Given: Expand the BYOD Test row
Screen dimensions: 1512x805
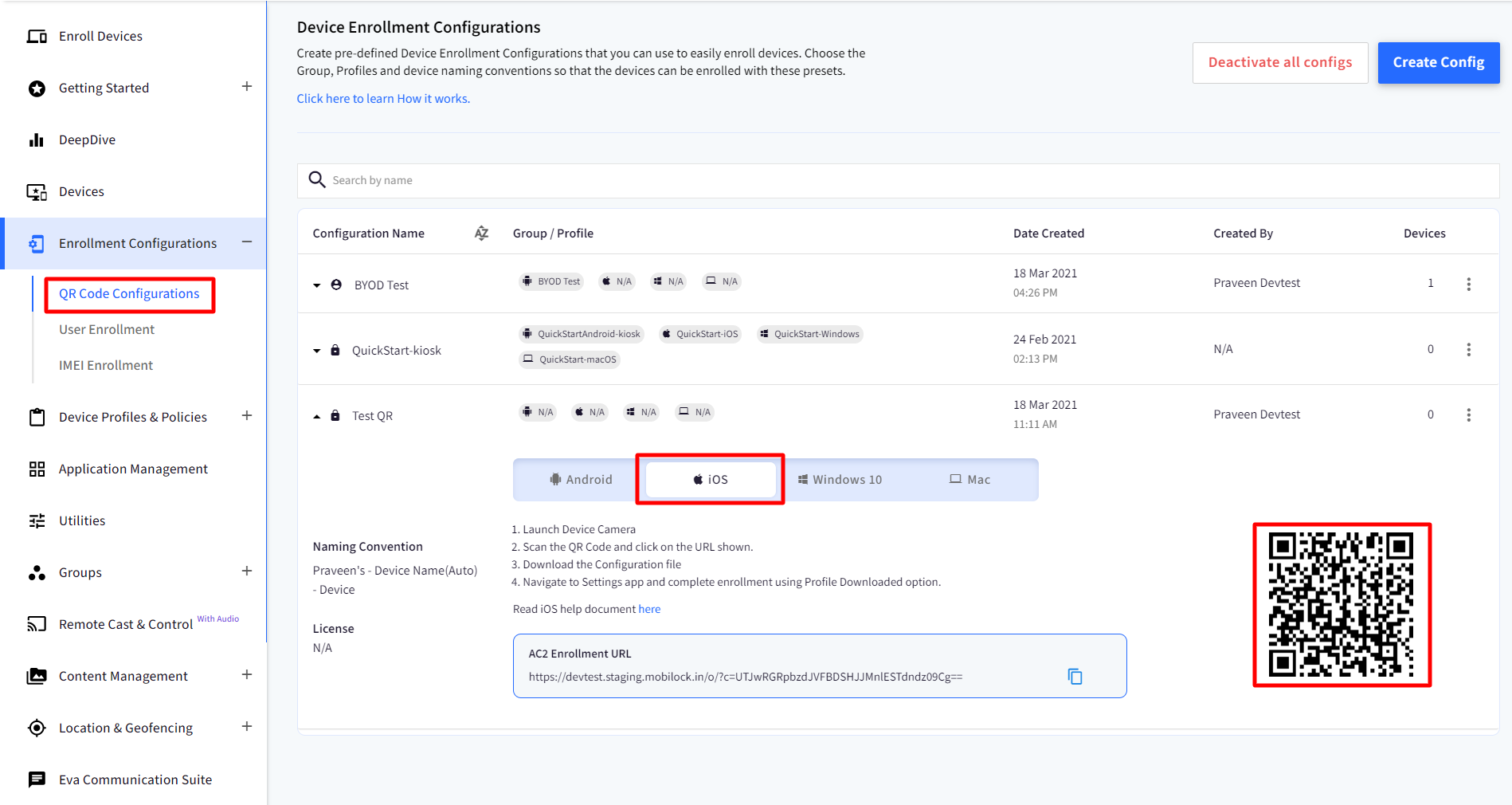Looking at the screenshot, I should 316,285.
